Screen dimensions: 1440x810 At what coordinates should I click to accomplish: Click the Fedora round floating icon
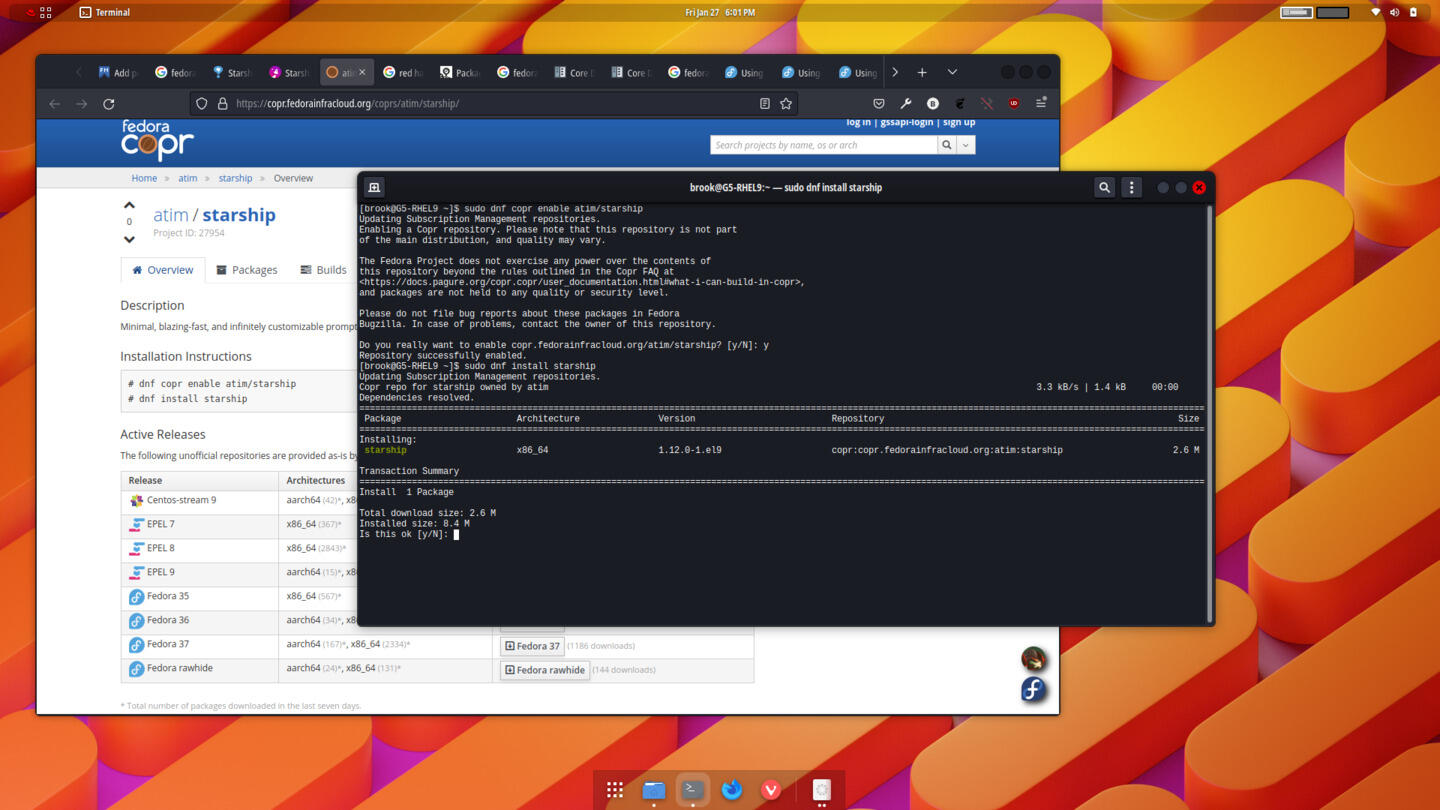pos(1033,689)
